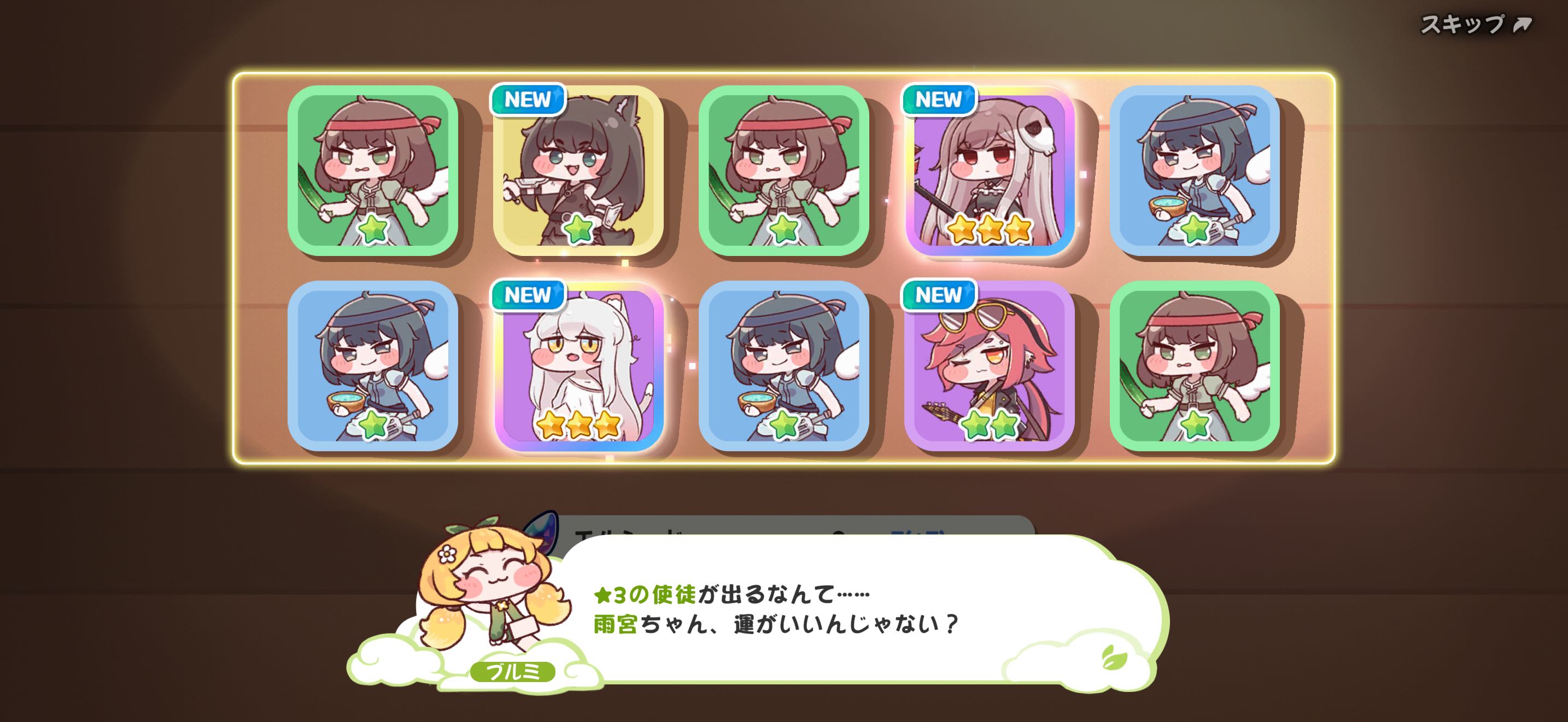The image size is (1568, 722).
Task: Tap the NEW badge on wolf girl card
Action: (x=528, y=99)
